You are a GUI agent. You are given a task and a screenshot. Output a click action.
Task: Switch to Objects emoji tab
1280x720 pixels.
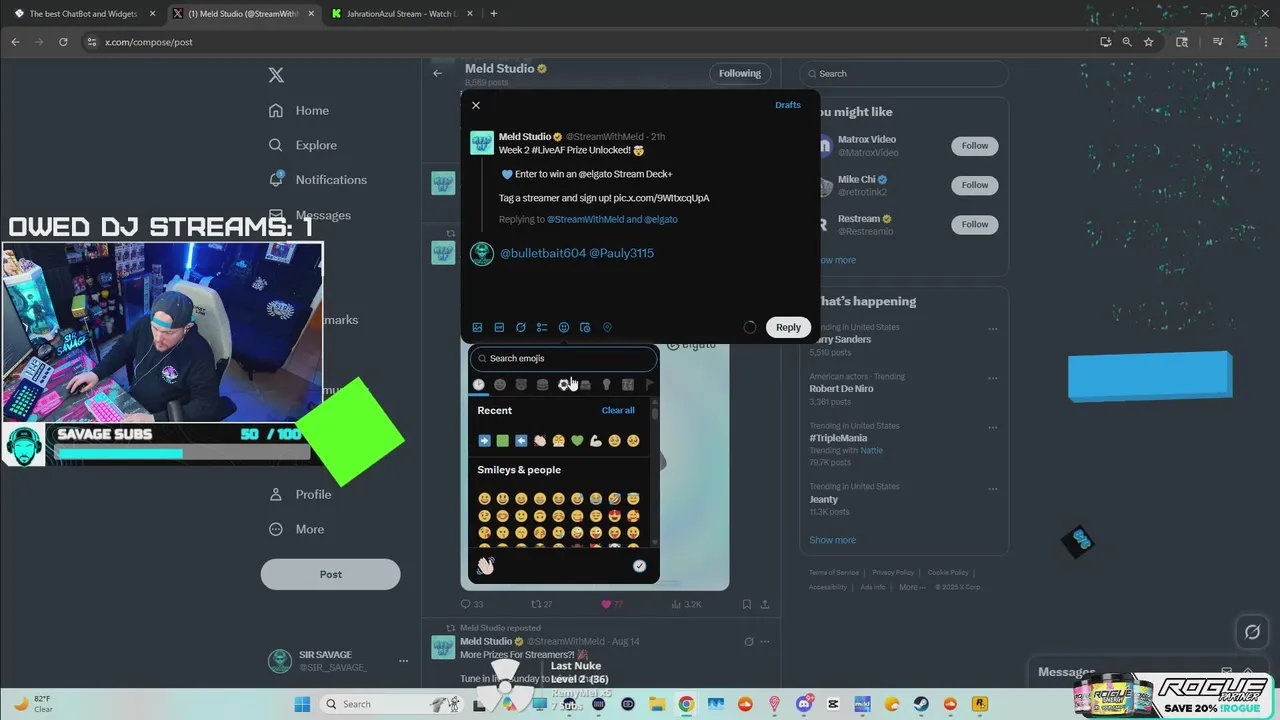click(x=606, y=384)
